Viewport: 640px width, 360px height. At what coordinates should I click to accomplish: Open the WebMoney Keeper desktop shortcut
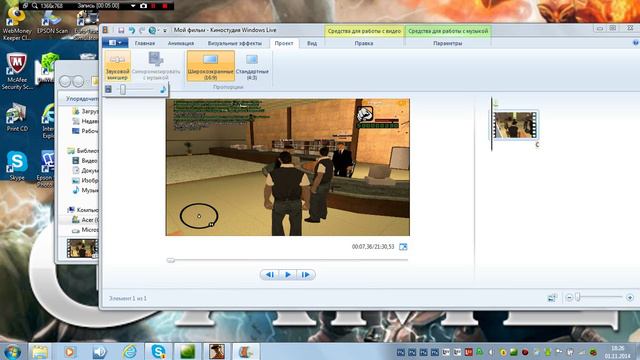17,24
